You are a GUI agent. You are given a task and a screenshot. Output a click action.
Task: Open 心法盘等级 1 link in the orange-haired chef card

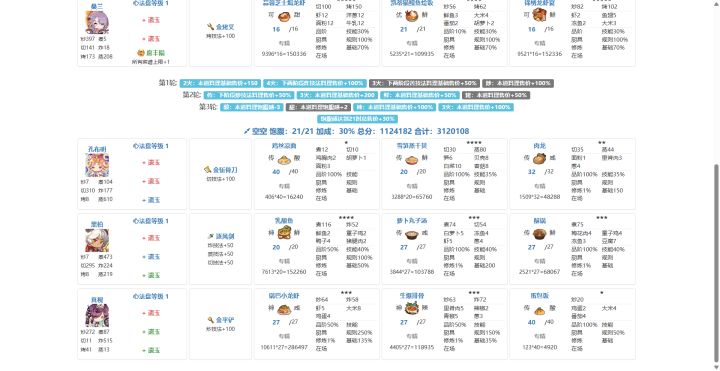point(151,146)
